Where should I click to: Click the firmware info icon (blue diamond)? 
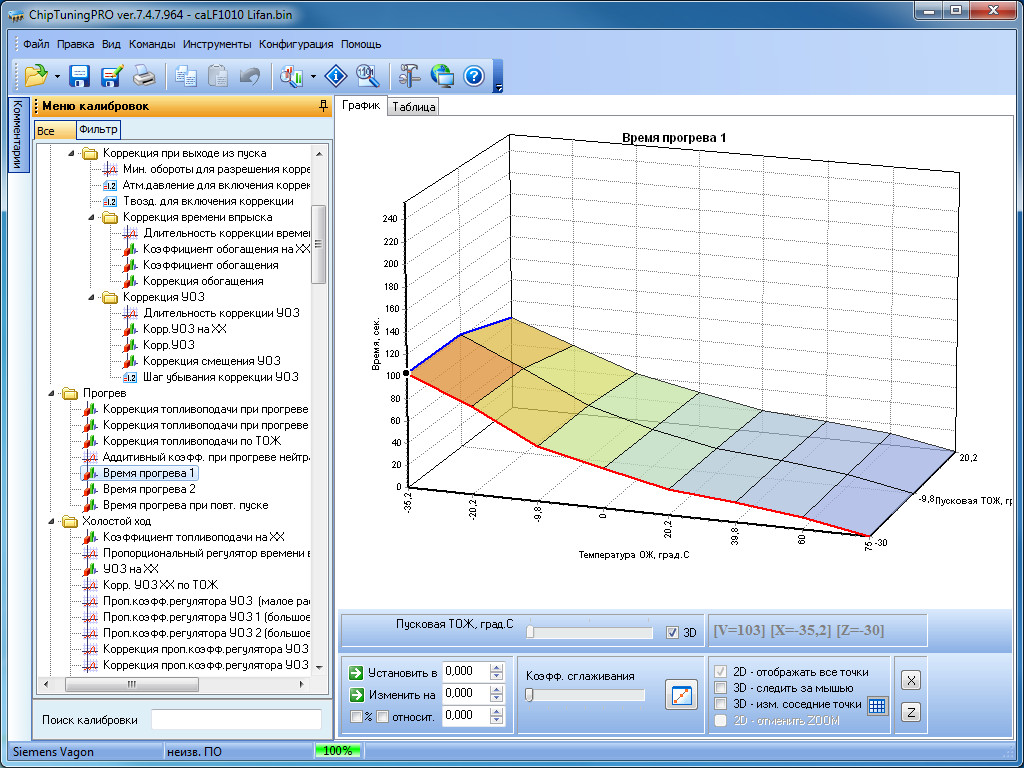[x=337, y=75]
